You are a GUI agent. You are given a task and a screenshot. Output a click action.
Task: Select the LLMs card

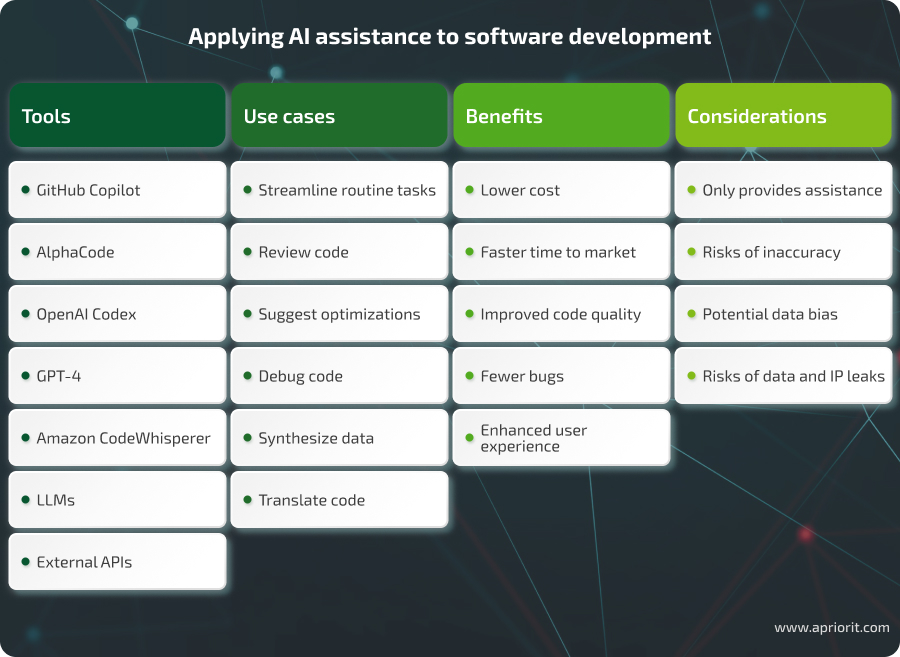pos(117,499)
